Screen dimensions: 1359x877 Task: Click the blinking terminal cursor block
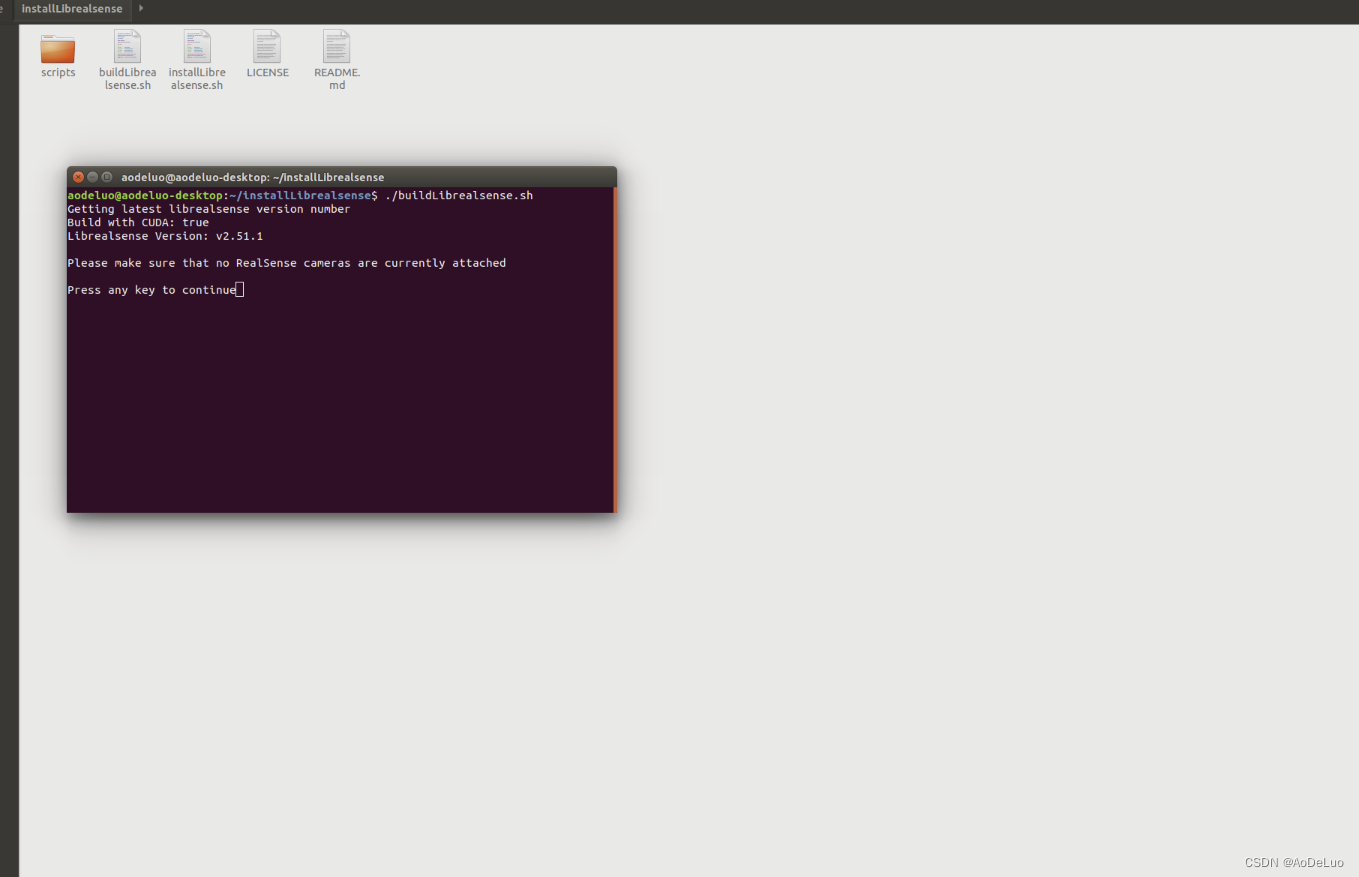(239, 289)
